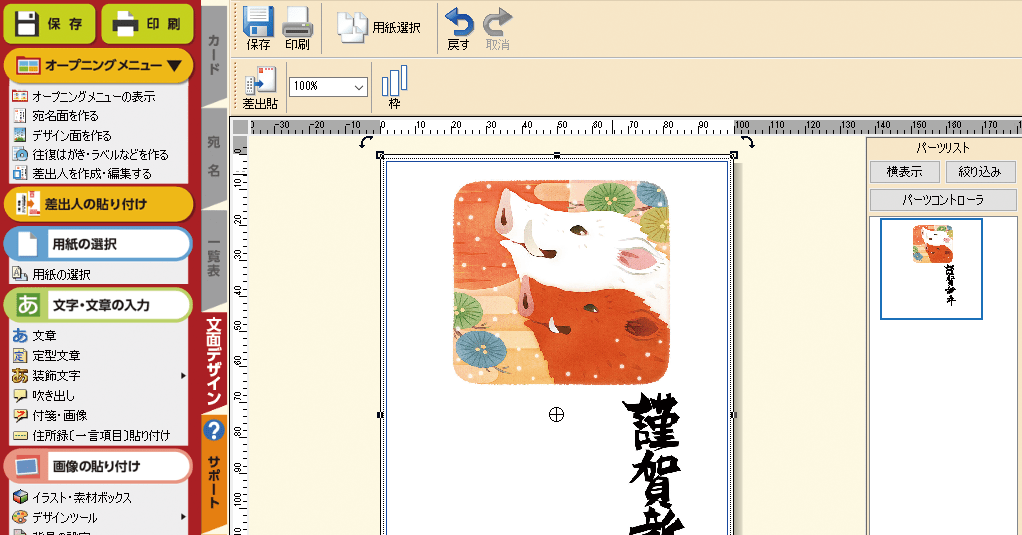Viewport: 1022px width, 535px height.
Task: Click the green 保存 button in sidebar
Action: [49, 24]
